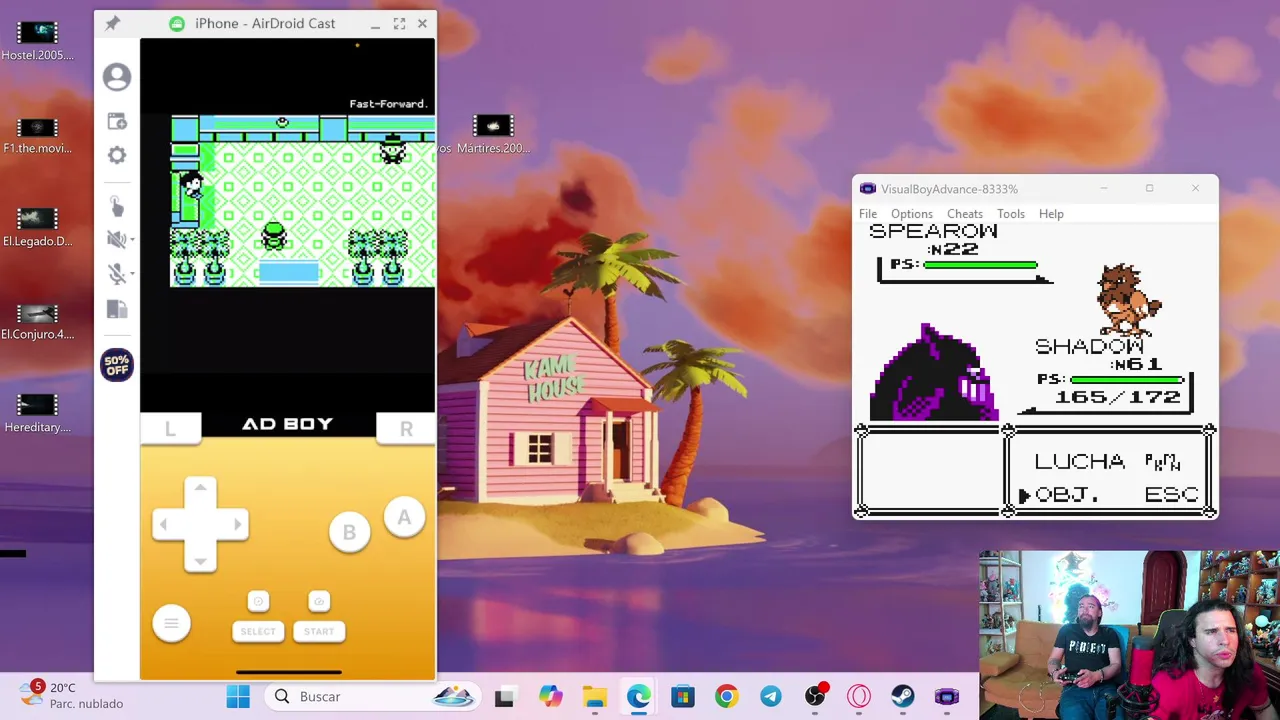Launch Copilot from the taskbar

tap(550, 697)
